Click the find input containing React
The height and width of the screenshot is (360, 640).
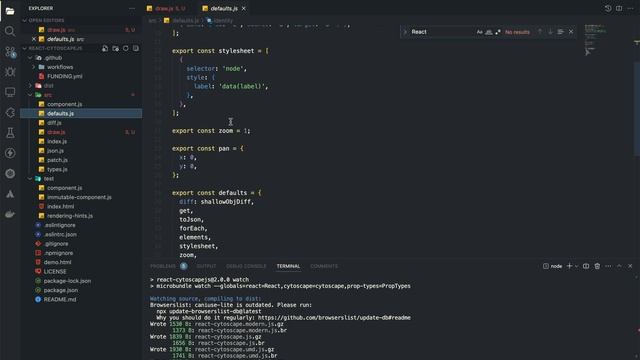point(442,32)
